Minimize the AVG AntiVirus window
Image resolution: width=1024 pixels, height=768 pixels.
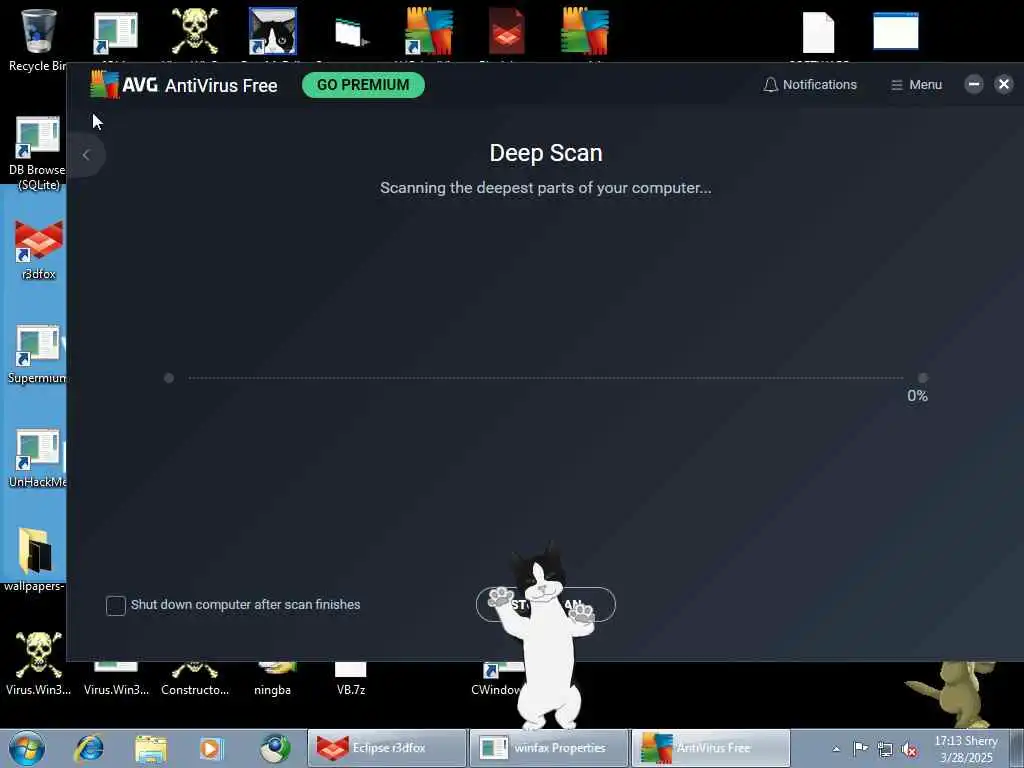point(974,84)
